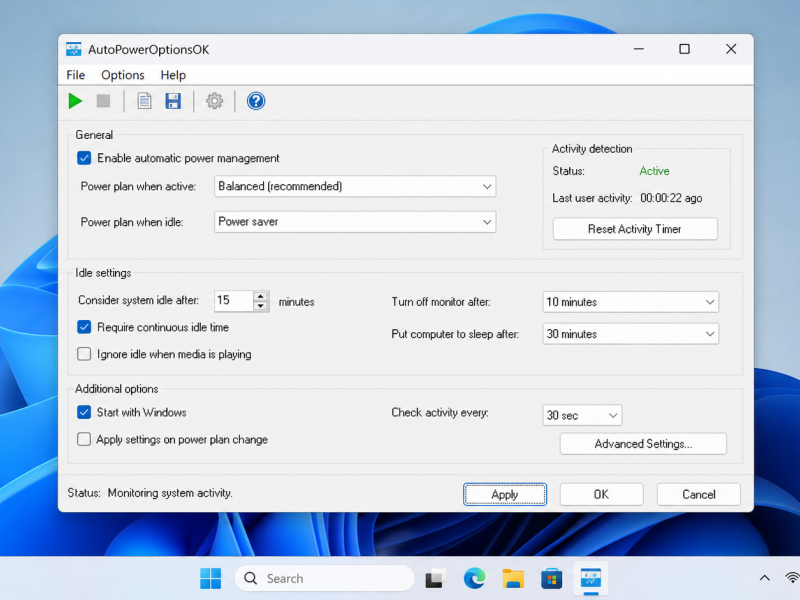Open File Explorer from taskbar
This screenshot has height=600, width=800.
(513, 579)
